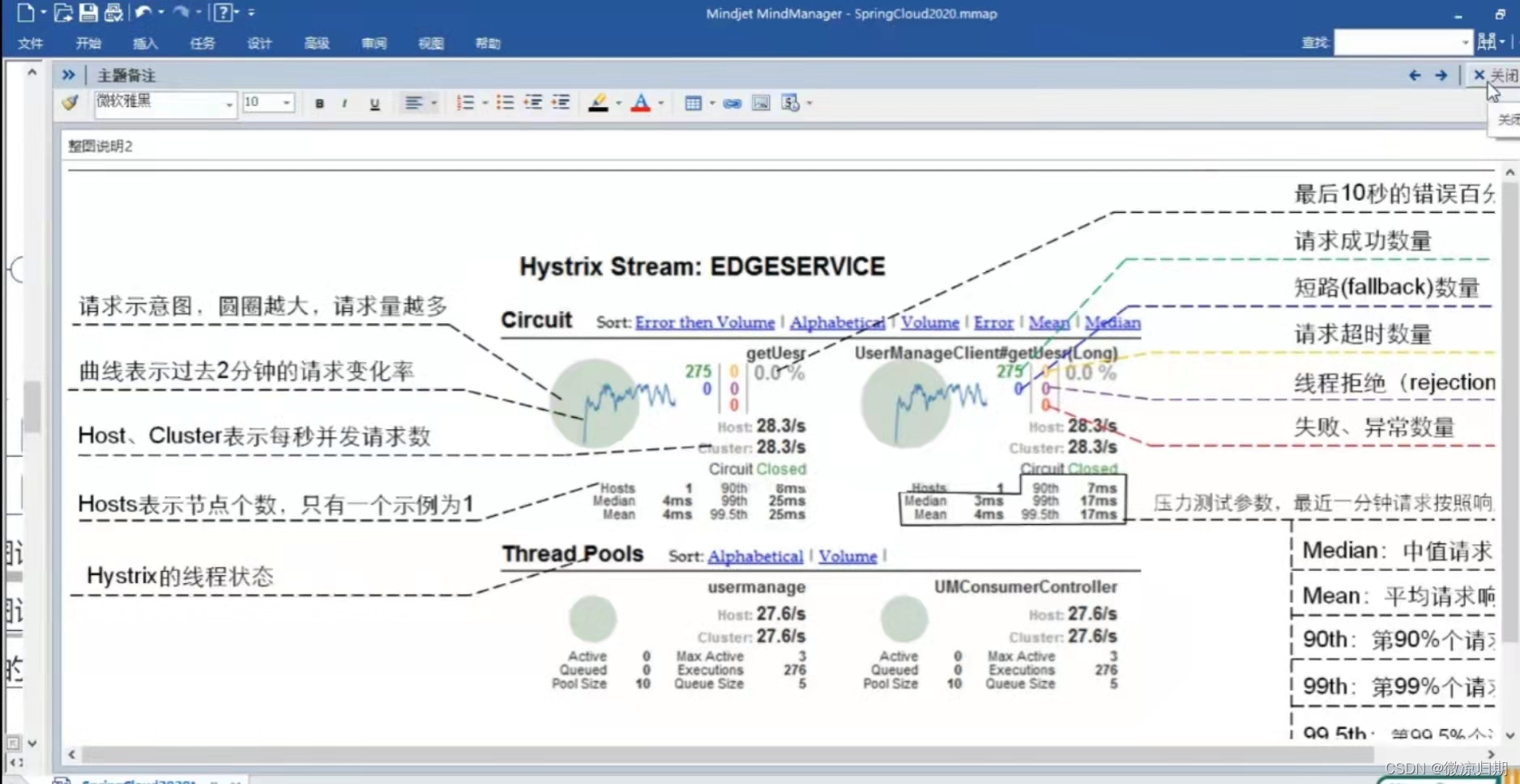Open the alignment options dropdown arrow
The image size is (1520, 784).
coord(433,103)
